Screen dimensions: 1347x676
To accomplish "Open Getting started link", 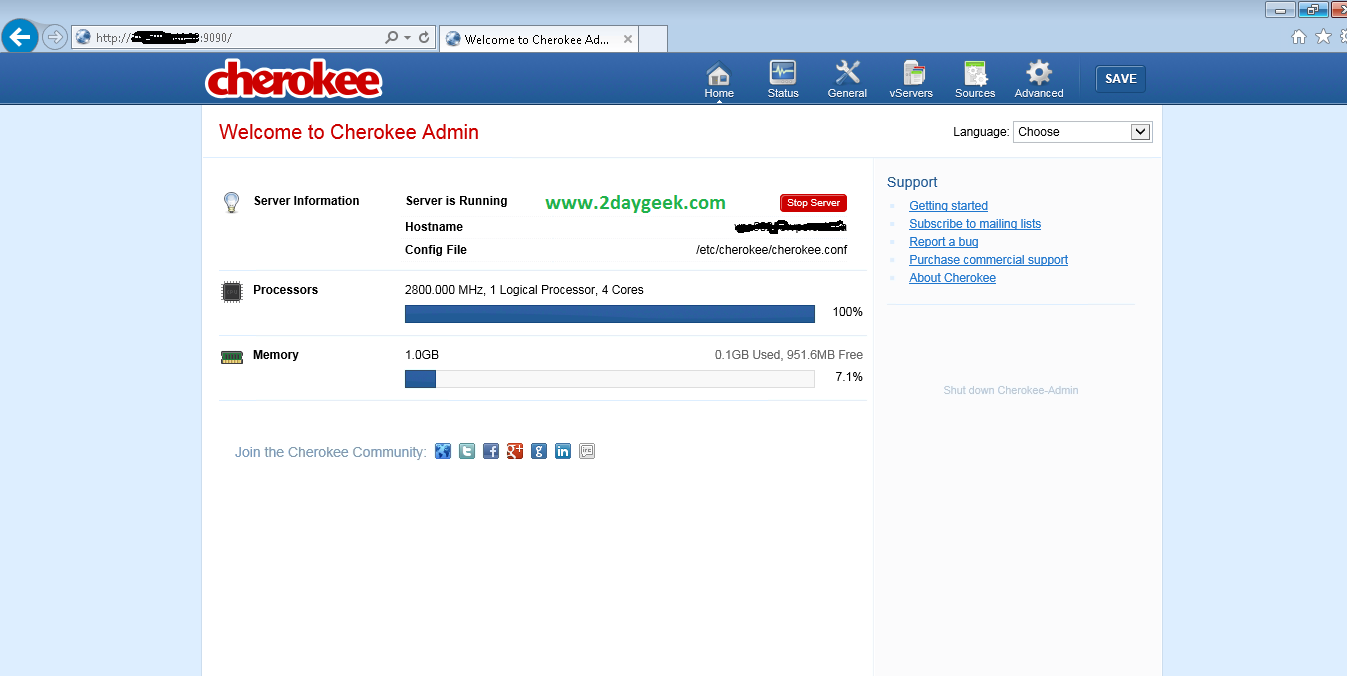I will click(948, 206).
